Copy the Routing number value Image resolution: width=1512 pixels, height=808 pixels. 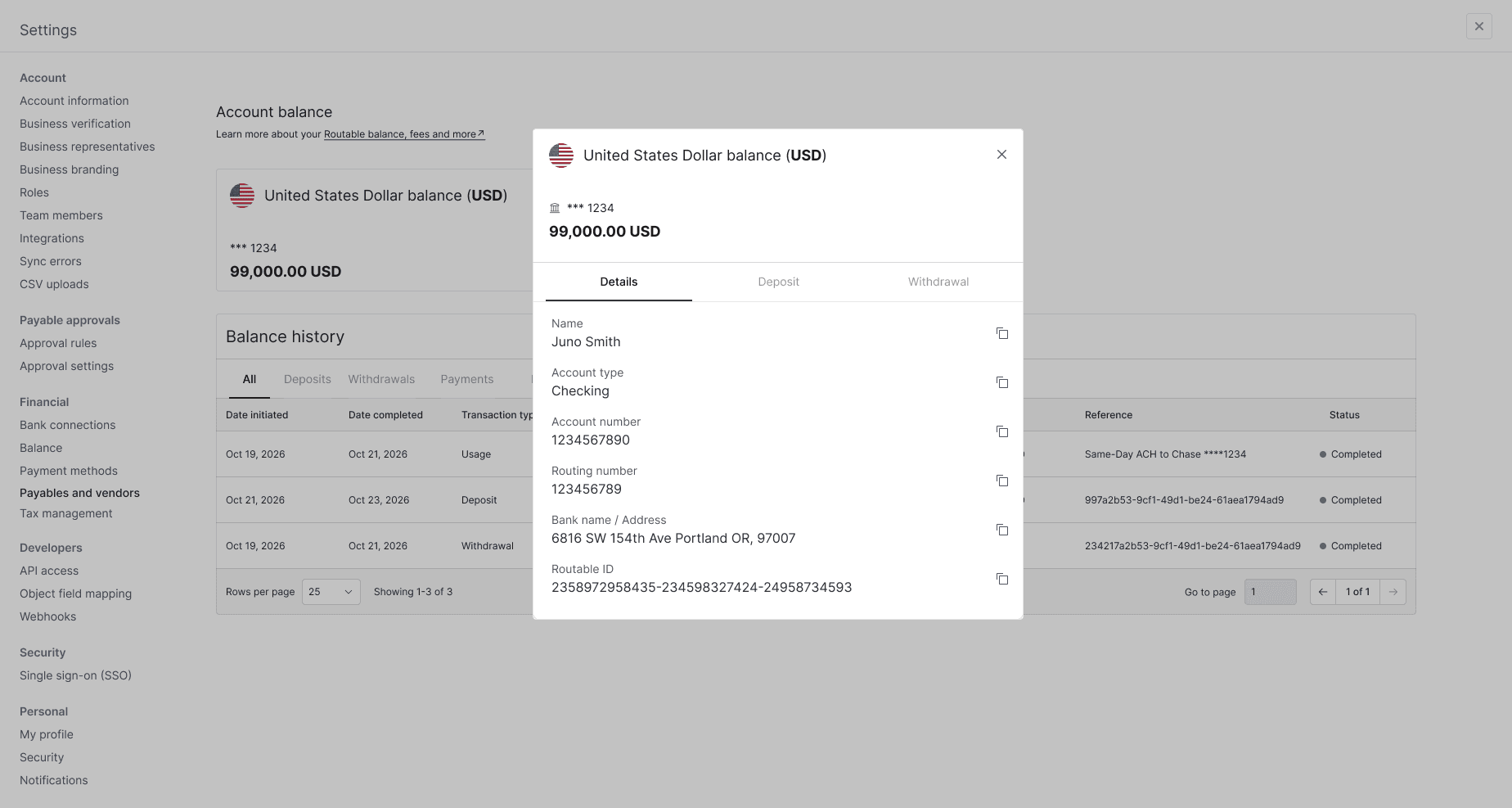coord(1001,481)
